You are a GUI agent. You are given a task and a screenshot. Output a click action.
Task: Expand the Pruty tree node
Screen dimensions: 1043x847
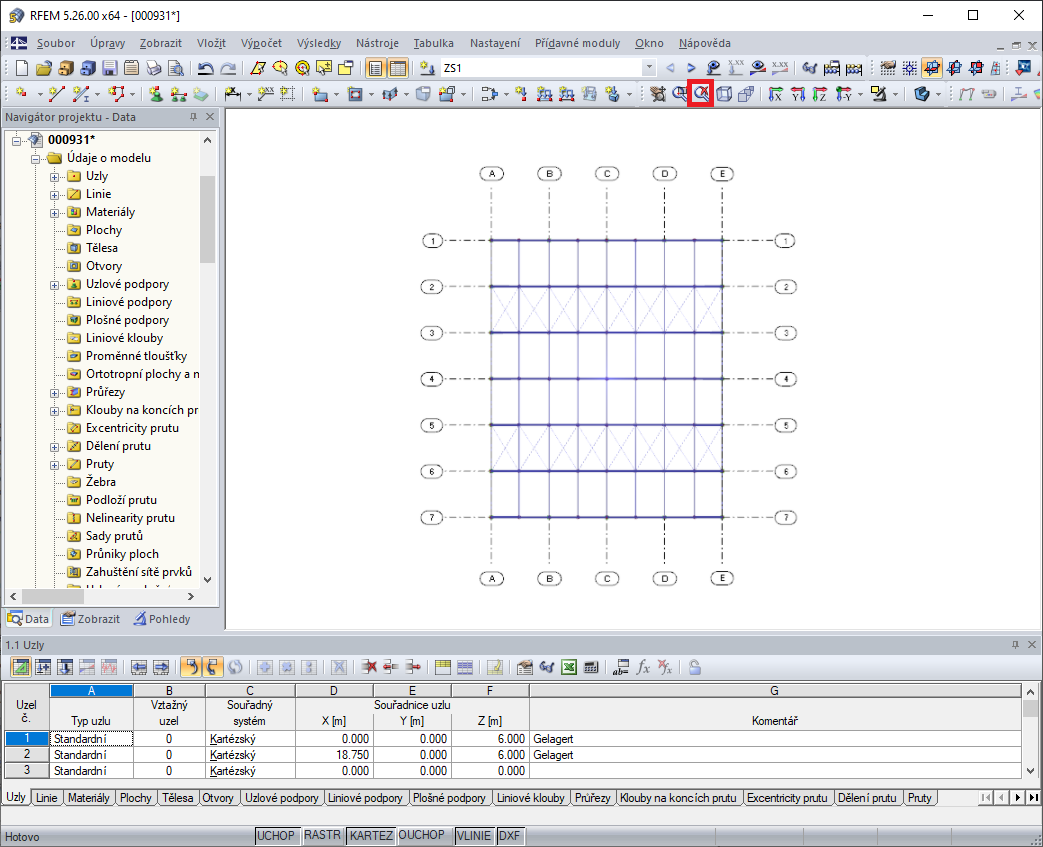(55, 464)
